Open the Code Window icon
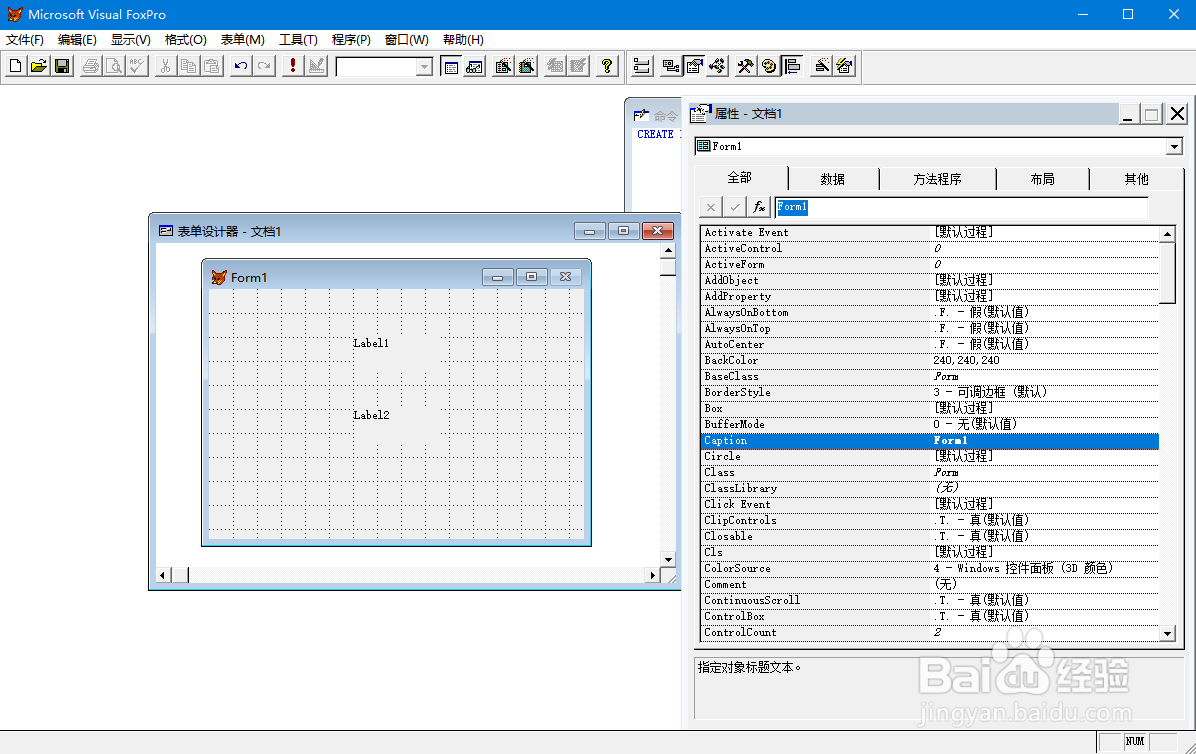Screen dimensions: 1196x754 717,66
